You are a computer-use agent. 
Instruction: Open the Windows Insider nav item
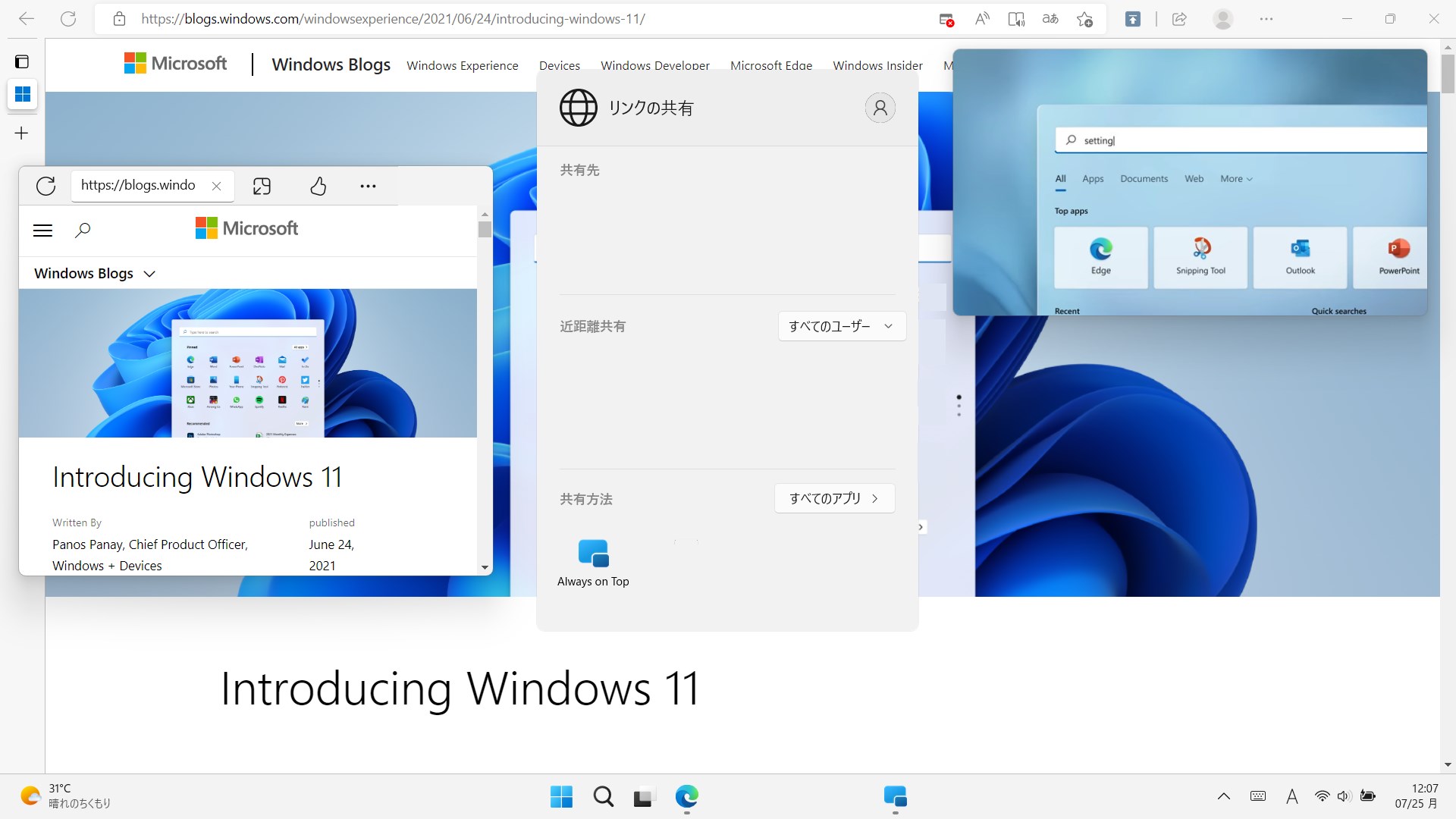pyautogui.click(x=877, y=65)
